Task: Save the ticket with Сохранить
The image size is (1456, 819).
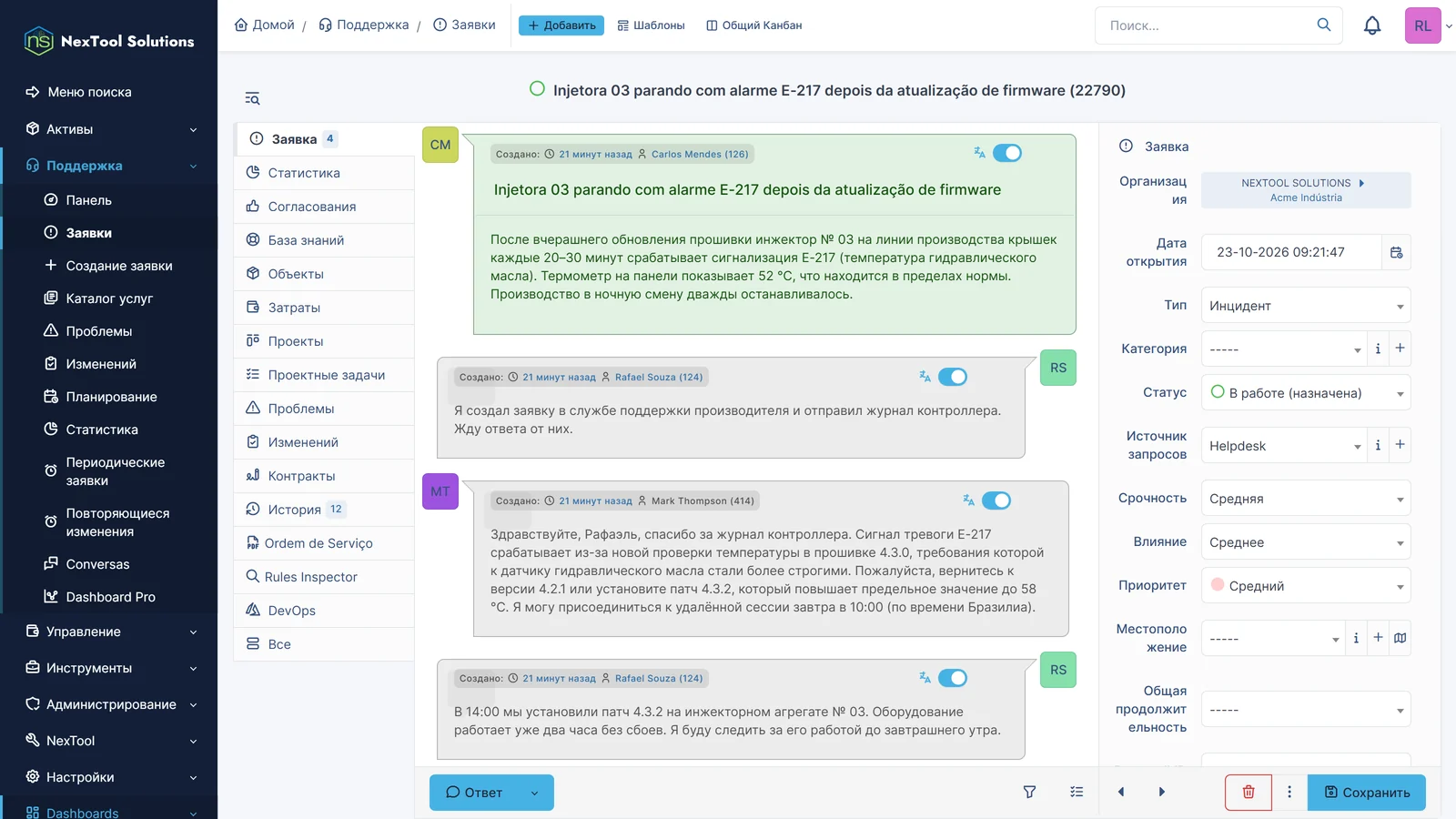Action: [x=1367, y=793]
